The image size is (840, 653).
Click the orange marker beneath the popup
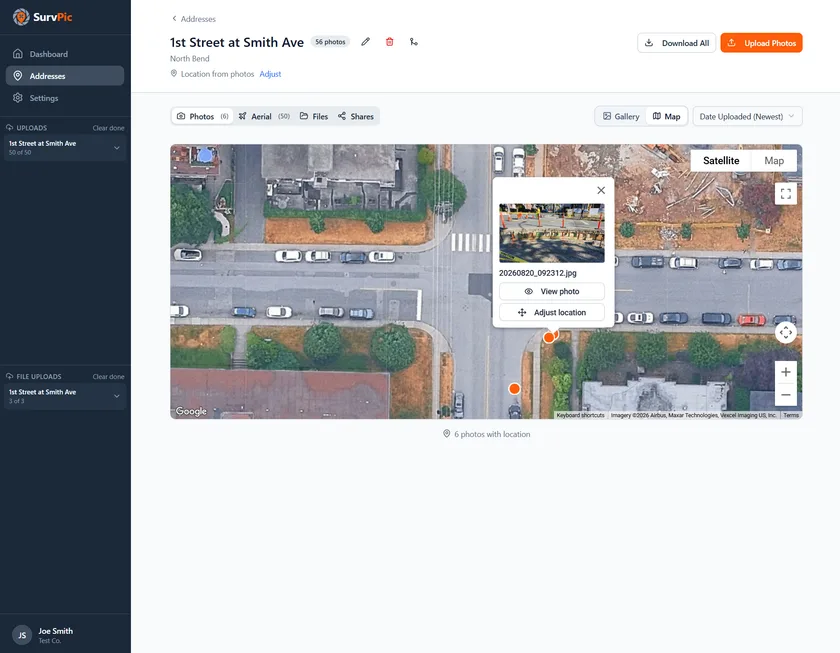click(x=549, y=337)
